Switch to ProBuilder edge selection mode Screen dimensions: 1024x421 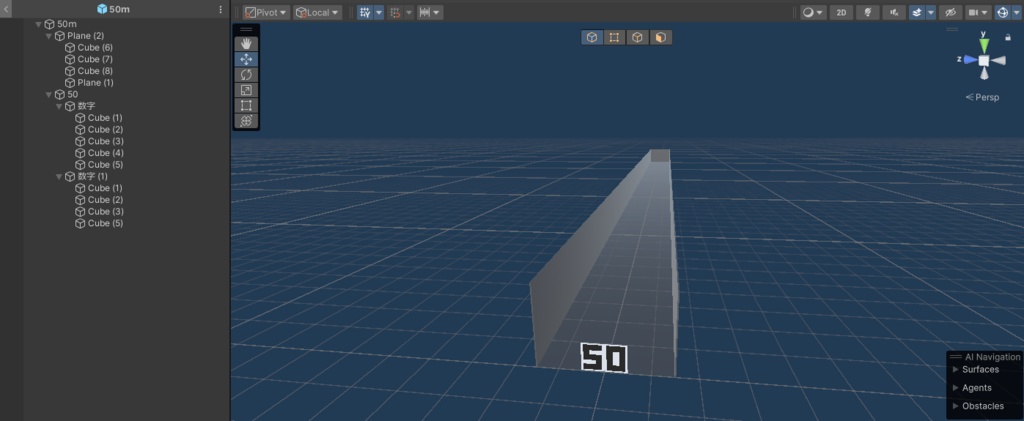(637, 37)
